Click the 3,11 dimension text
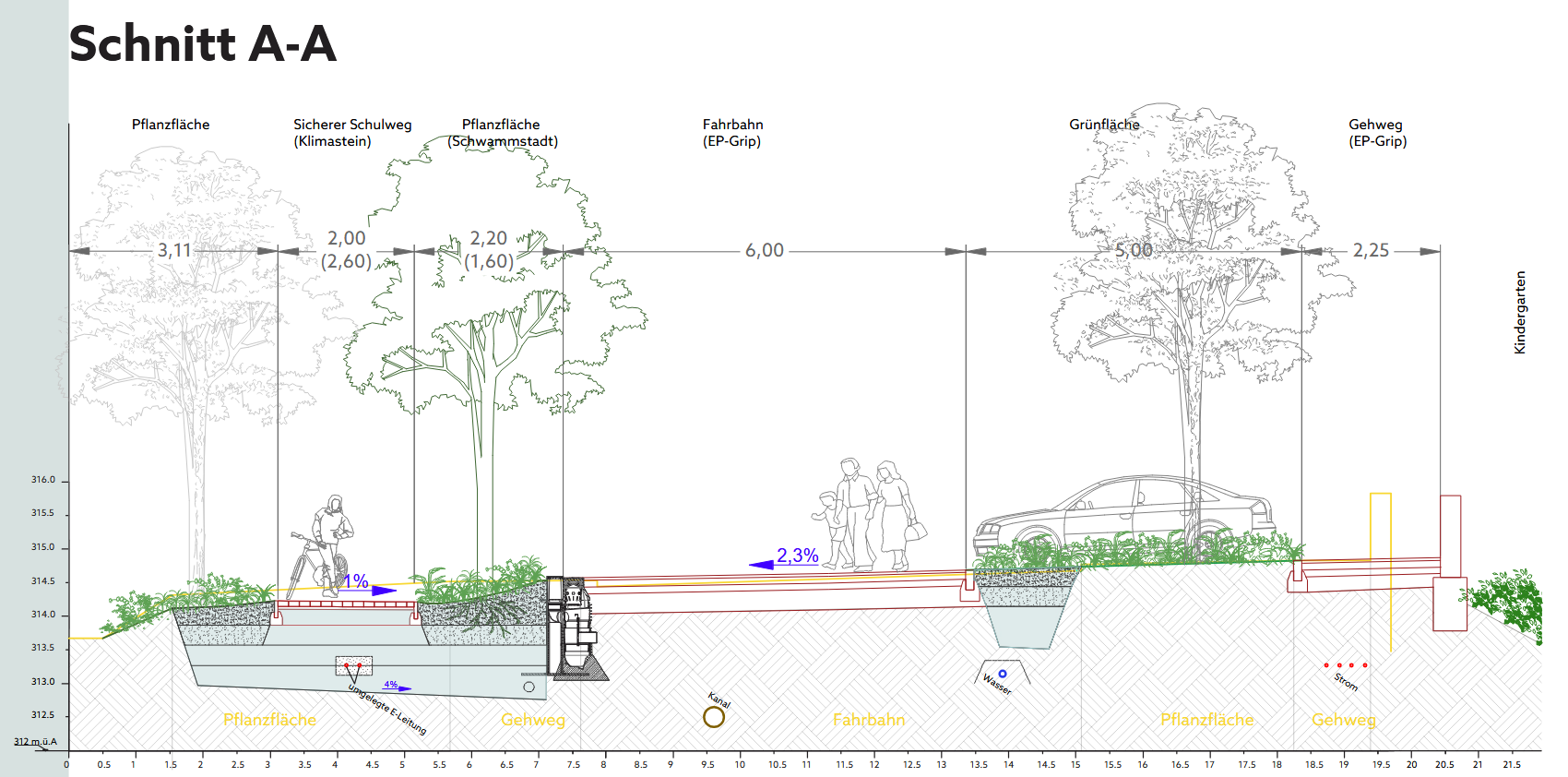Screen dimensions: 1568x777 [x=173, y=250]
